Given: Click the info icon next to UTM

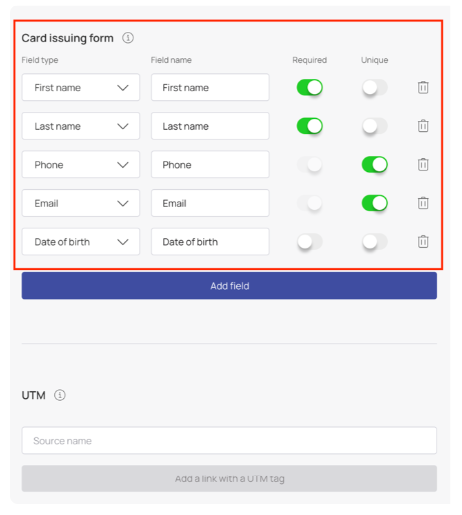Looking at the screenshot, I should point(60,395).
